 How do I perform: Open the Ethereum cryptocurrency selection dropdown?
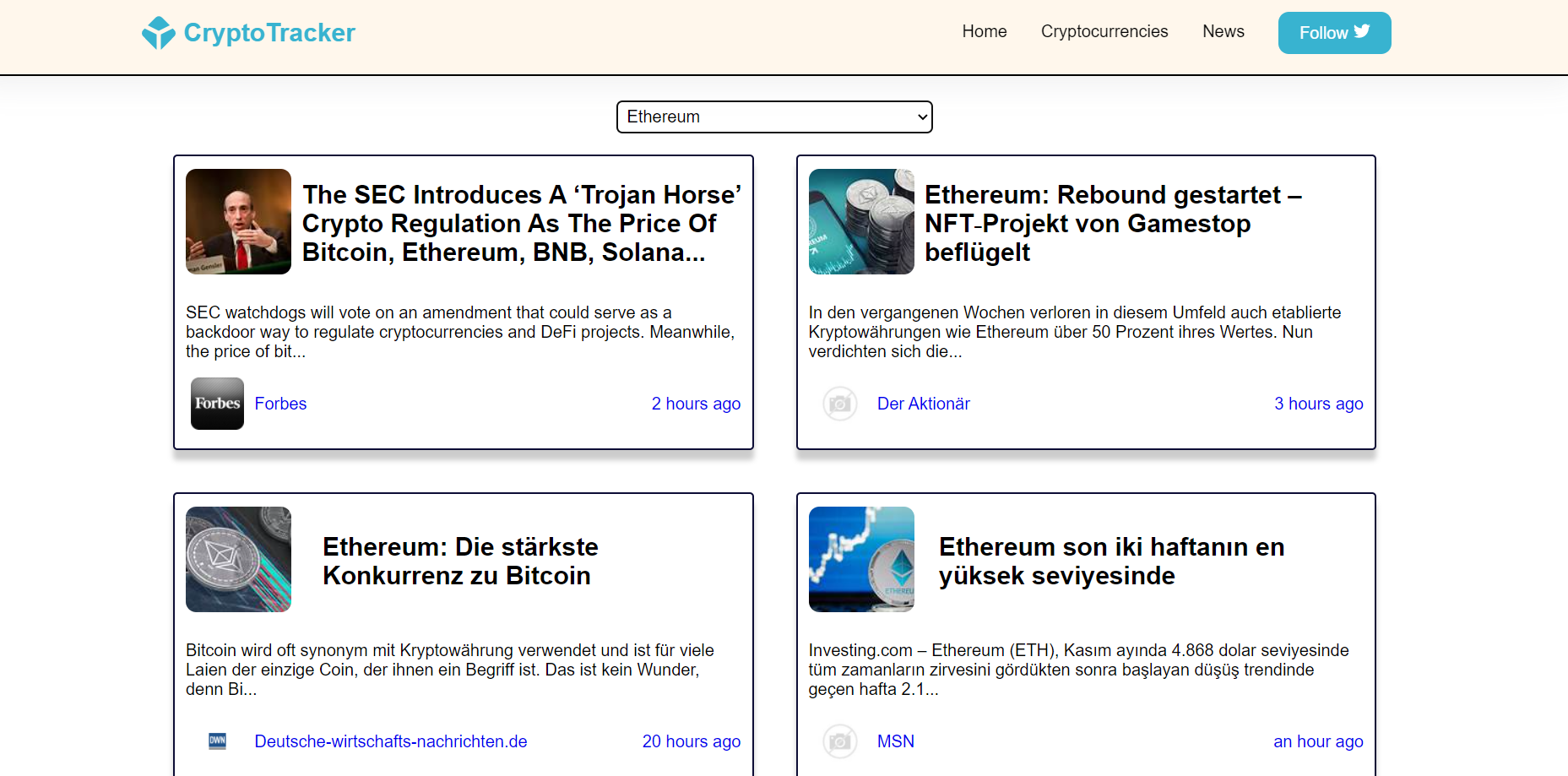click(774, 117)
